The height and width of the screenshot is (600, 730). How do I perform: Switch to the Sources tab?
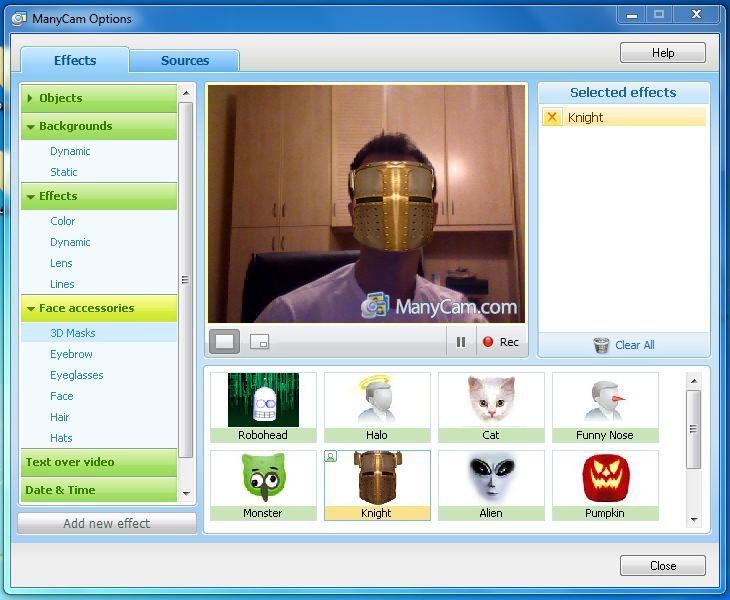pyautogui.click(x=185, y=61)
